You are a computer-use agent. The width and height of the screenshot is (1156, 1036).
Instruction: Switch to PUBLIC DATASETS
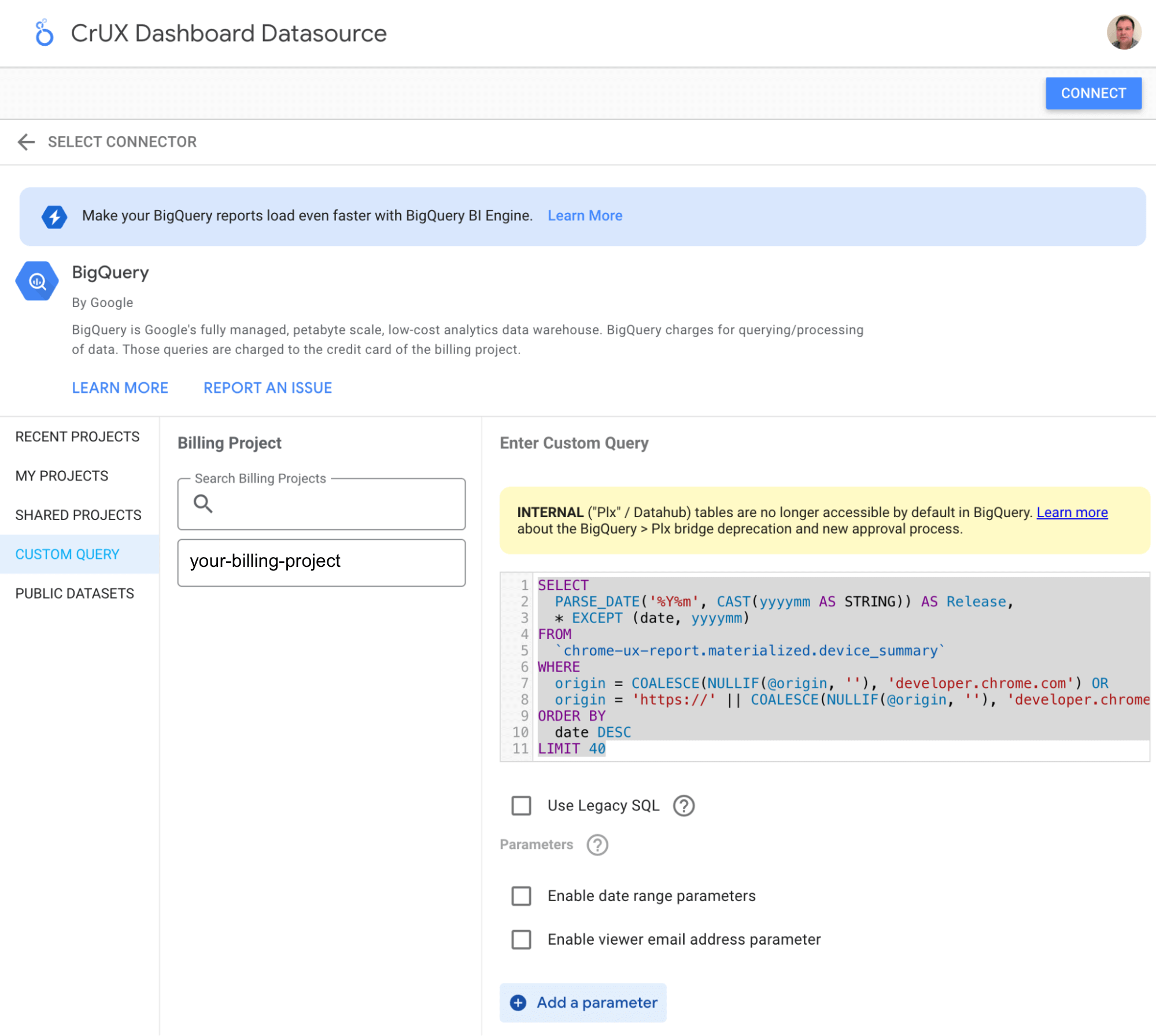click(75, 592)
